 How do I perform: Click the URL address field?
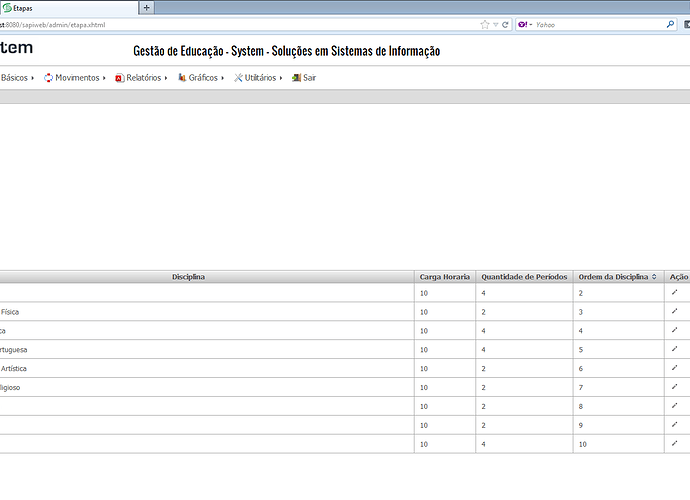pos(238,25)
